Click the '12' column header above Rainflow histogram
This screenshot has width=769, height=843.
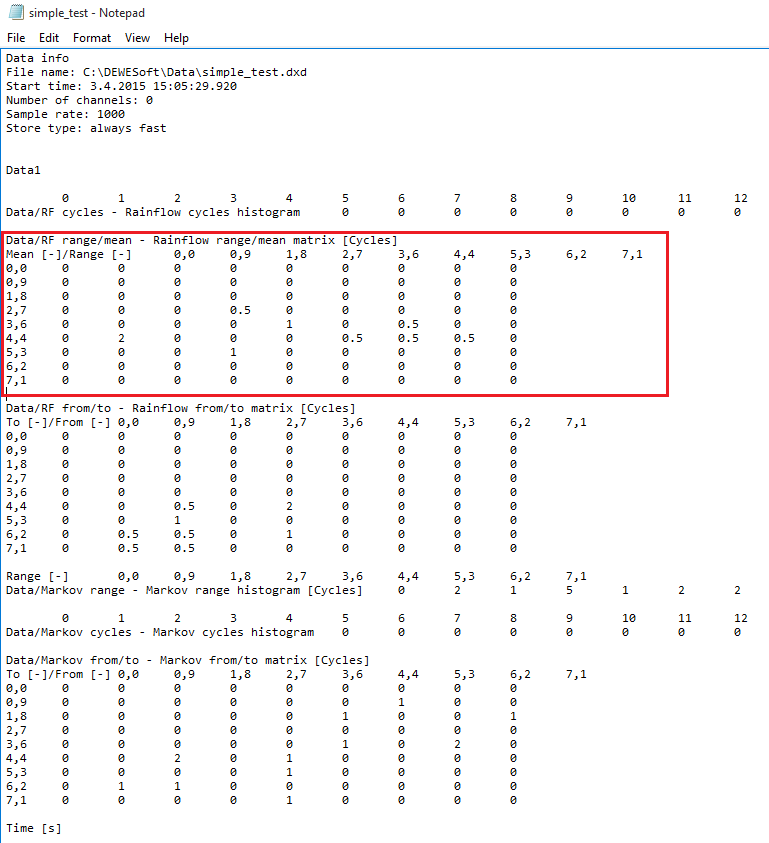740,198
